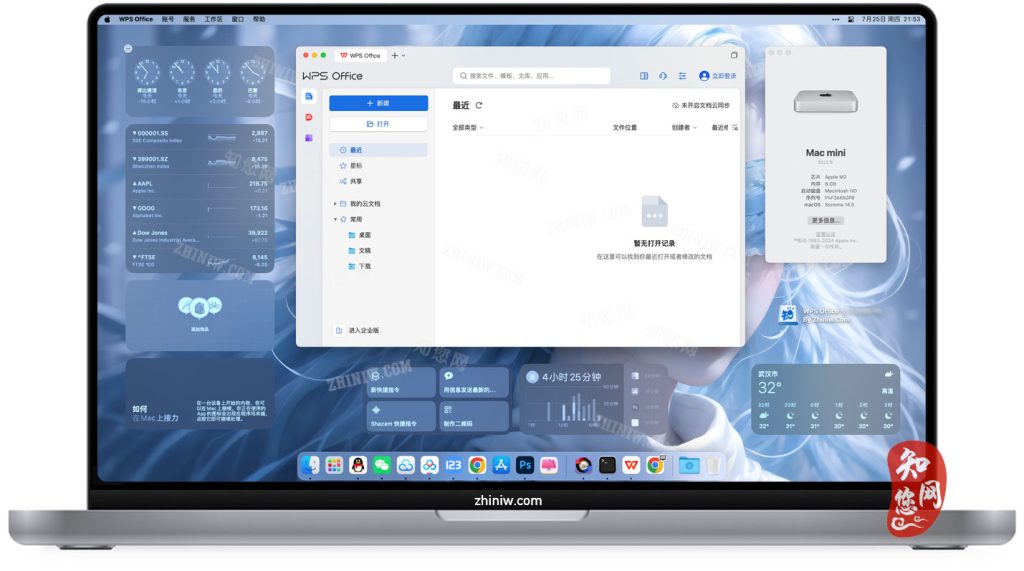Click the AAPL row in the stocks widget
Image resolution: width=1024 pixels, height=571 pixels.
point(200,187)
